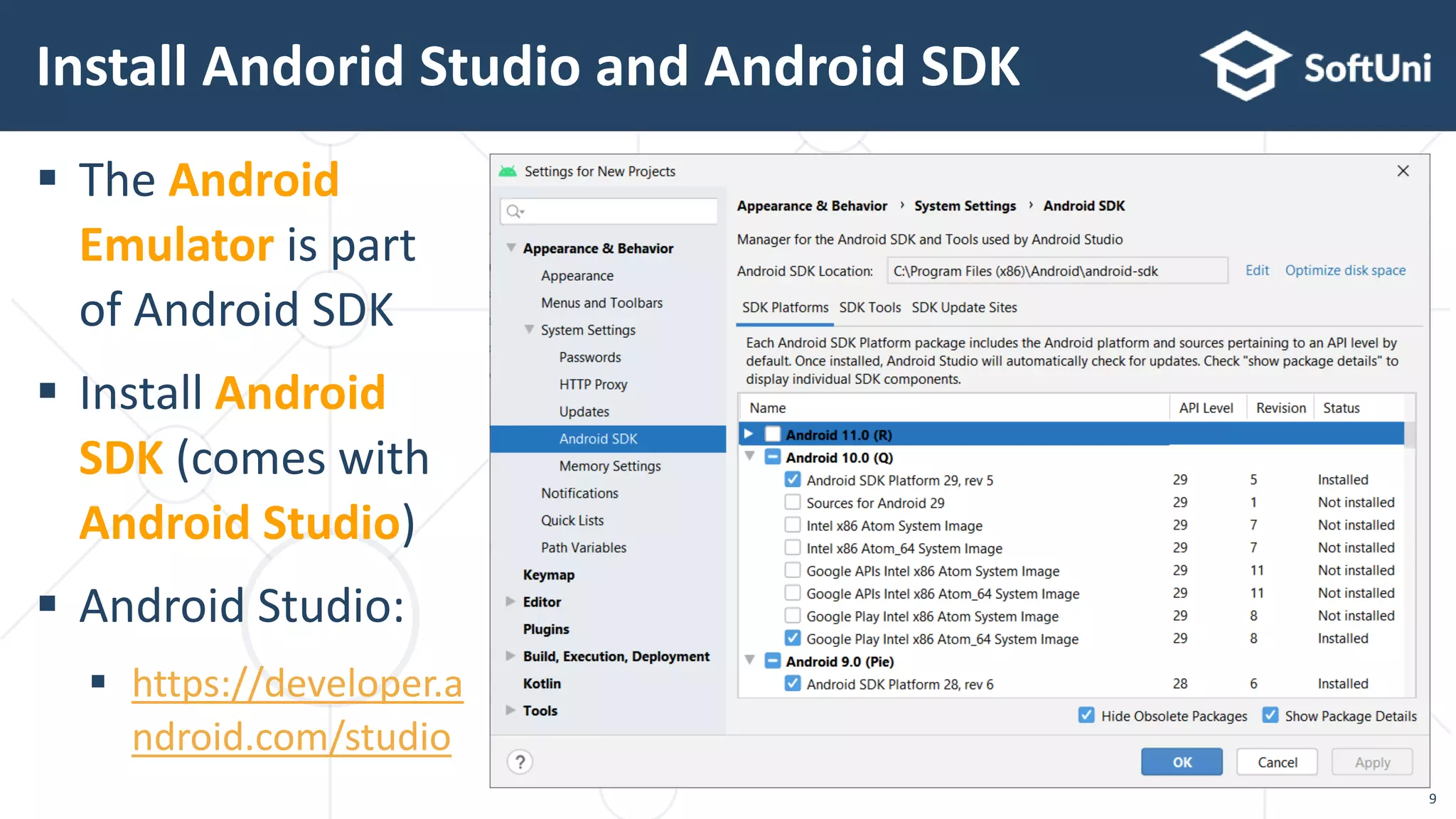Check Google APIs Intel x86 Atom_64 System Image
The width and height of the screenshot is (1456, 819).
(793, 594)
